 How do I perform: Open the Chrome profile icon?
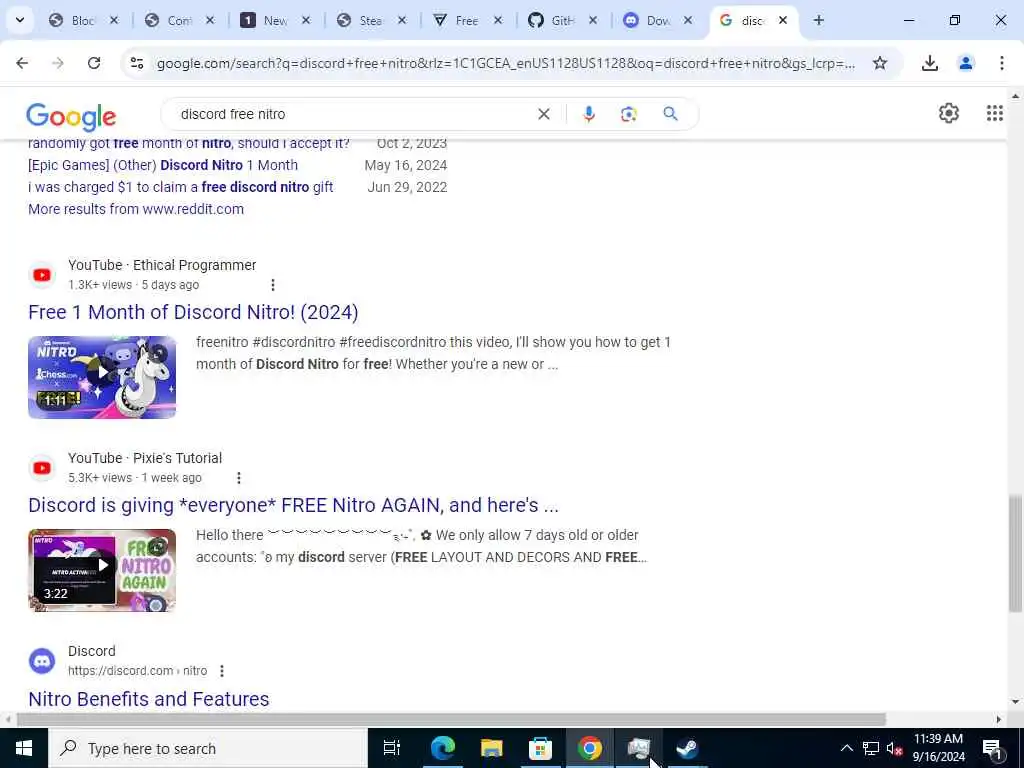965,63
